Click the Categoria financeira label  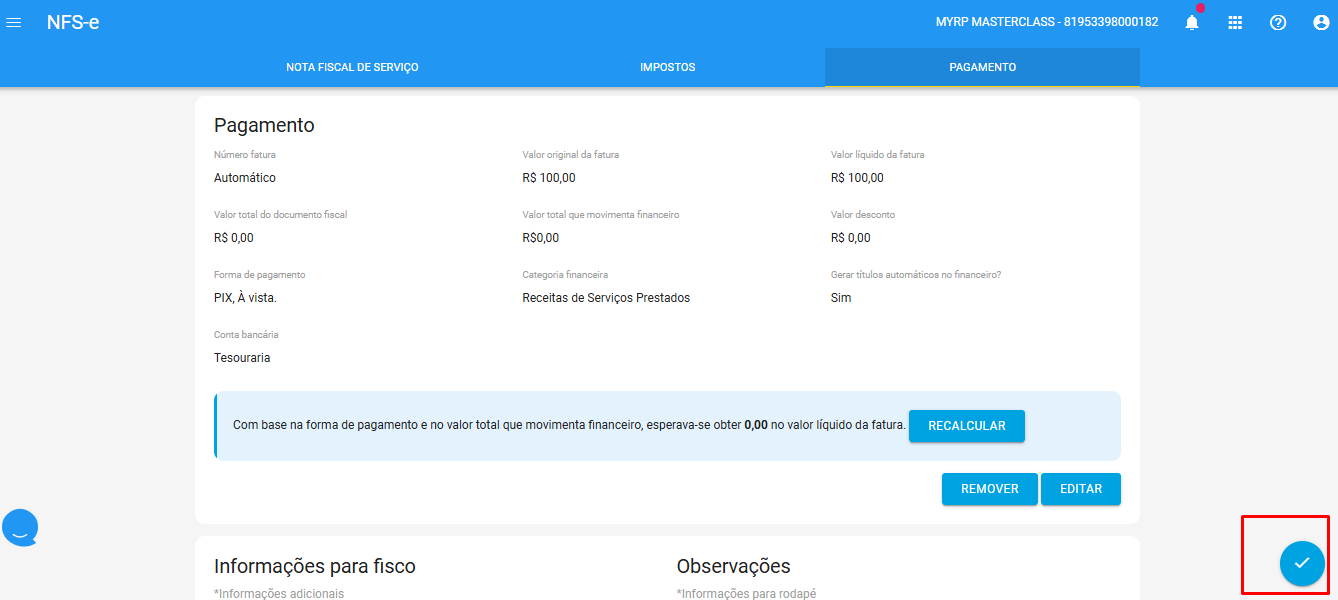[x=565, y=275]
